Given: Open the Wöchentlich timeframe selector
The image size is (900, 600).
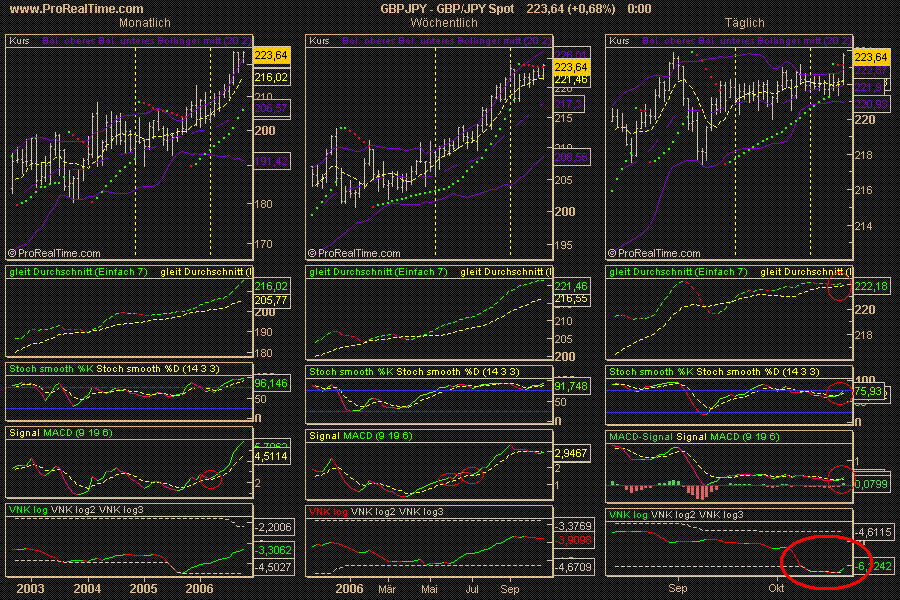Looking at the screenshot, I should [x=445, y=22].
